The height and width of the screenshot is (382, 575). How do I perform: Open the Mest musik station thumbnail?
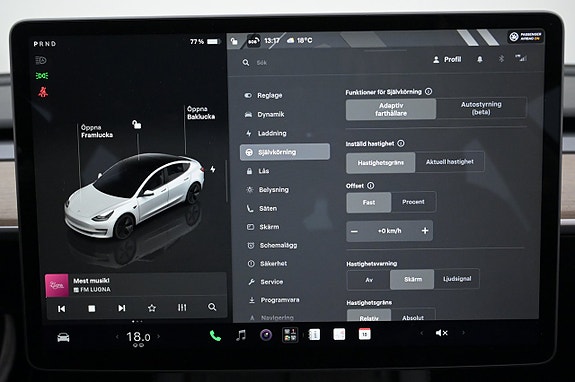point(57,285)
